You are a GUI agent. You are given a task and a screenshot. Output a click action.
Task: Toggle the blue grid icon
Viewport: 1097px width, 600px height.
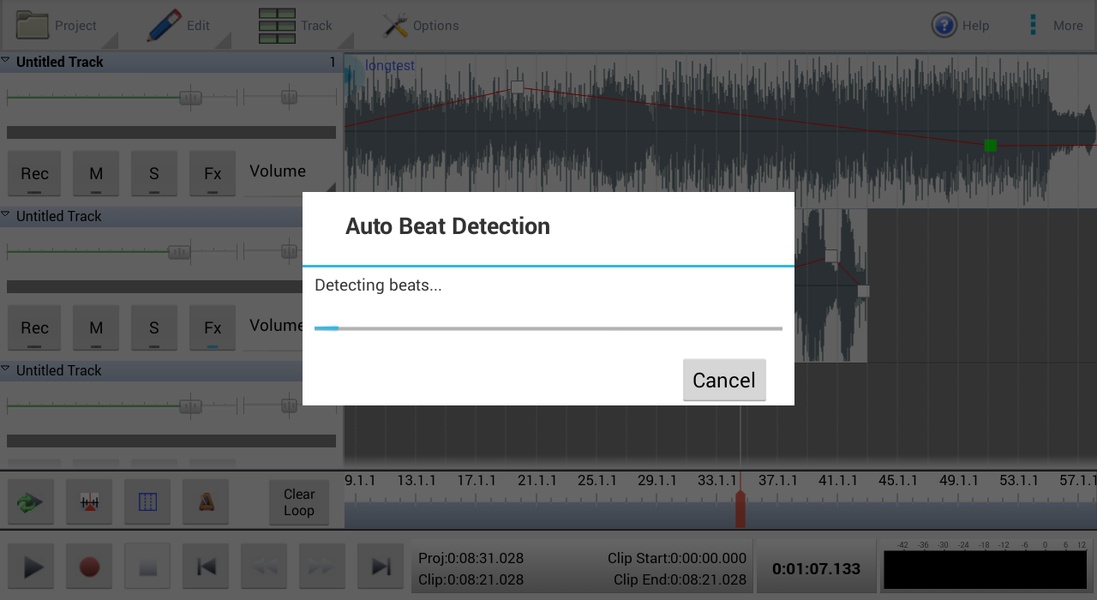coord(148,501)
